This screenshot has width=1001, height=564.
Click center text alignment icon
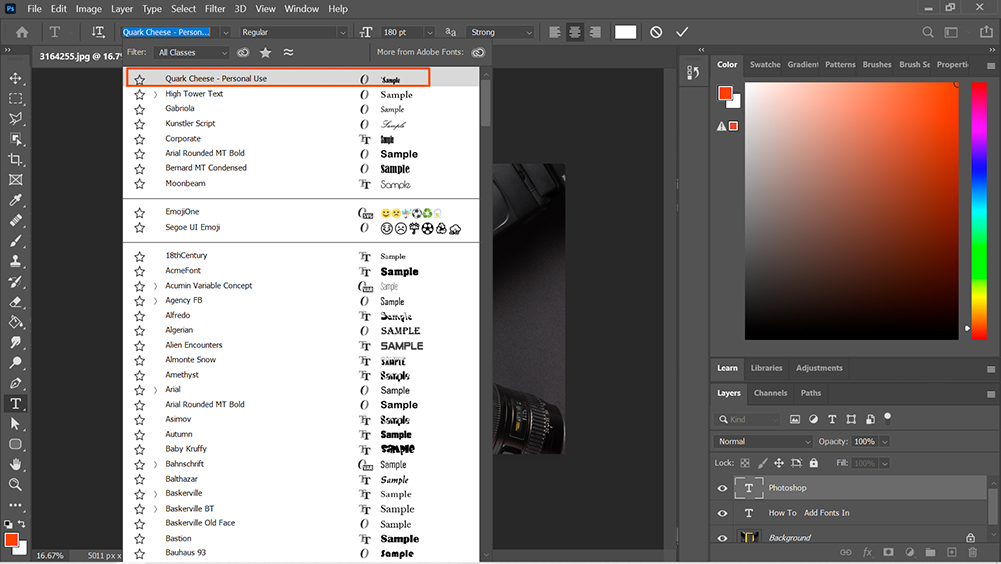pyautogui.click(x=575, y=32)
